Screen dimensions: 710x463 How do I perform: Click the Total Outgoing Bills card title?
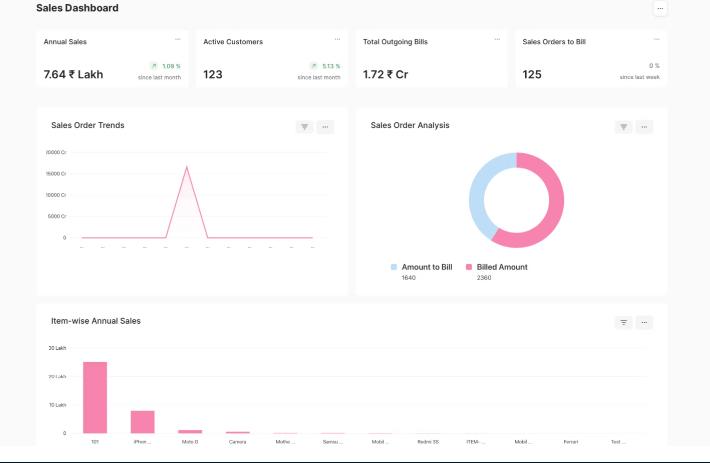tap(395, 42)
